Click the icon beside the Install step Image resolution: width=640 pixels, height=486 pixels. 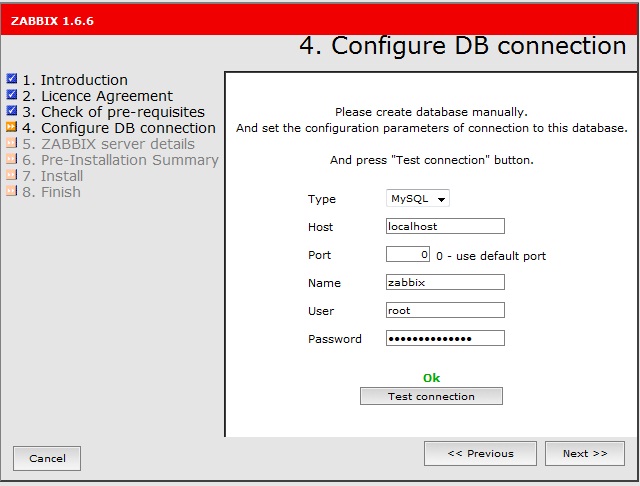(12, 176)
